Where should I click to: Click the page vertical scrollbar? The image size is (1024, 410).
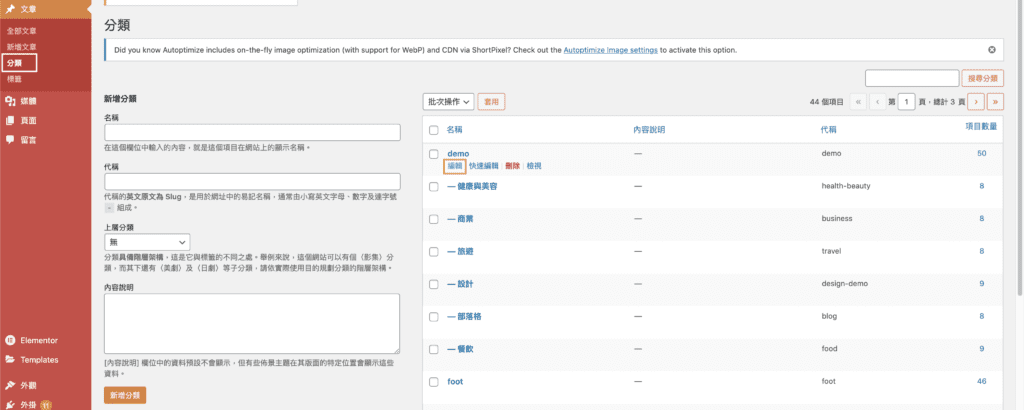1021,147
